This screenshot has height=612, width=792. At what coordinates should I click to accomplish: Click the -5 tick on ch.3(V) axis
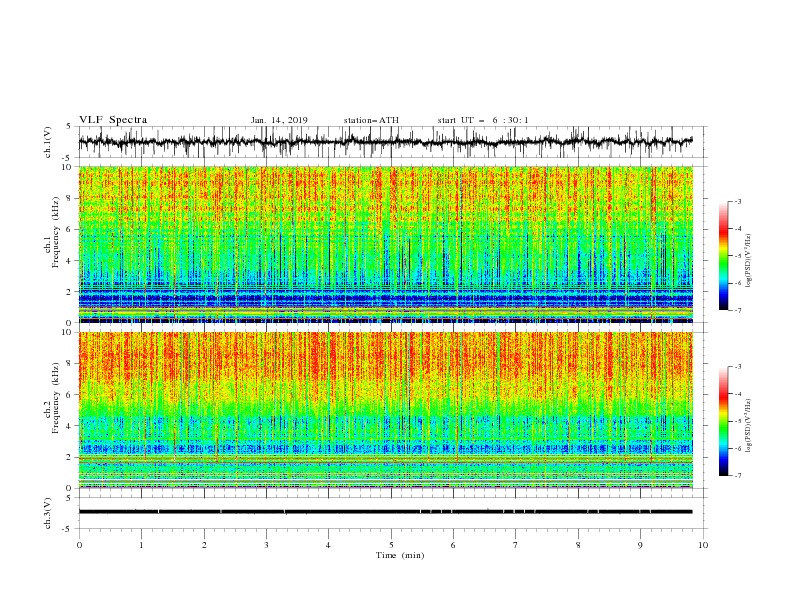tap(68, 529)
